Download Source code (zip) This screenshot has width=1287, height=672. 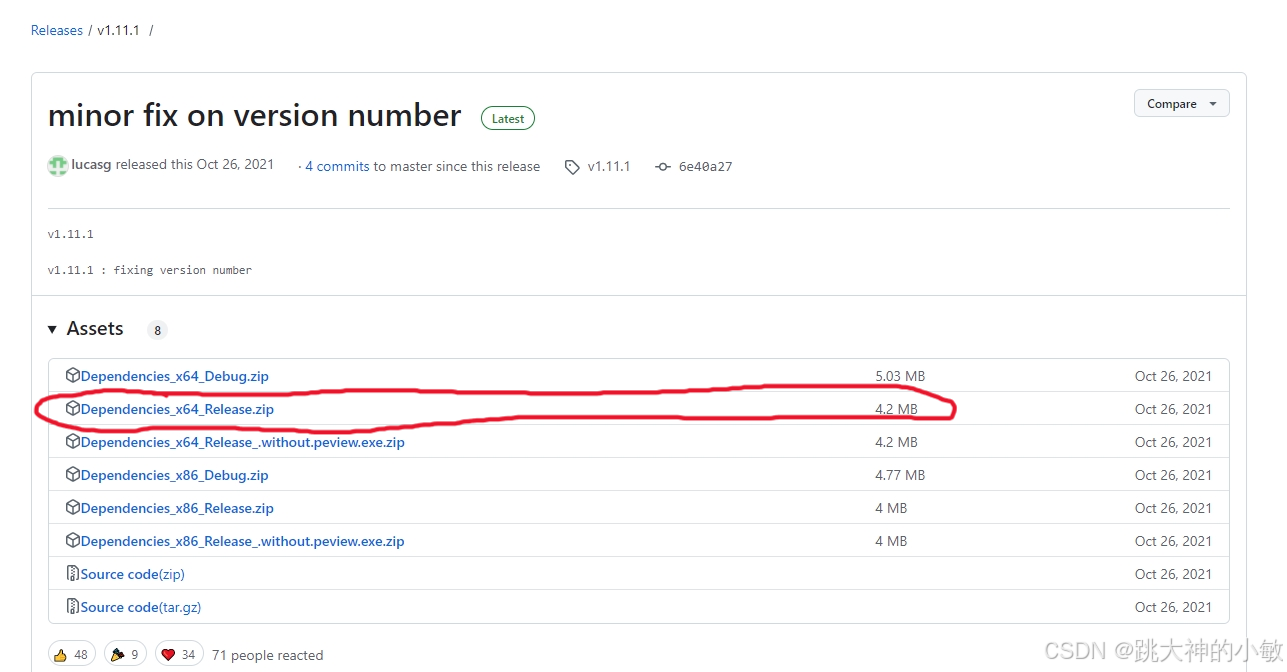[133, 574]
